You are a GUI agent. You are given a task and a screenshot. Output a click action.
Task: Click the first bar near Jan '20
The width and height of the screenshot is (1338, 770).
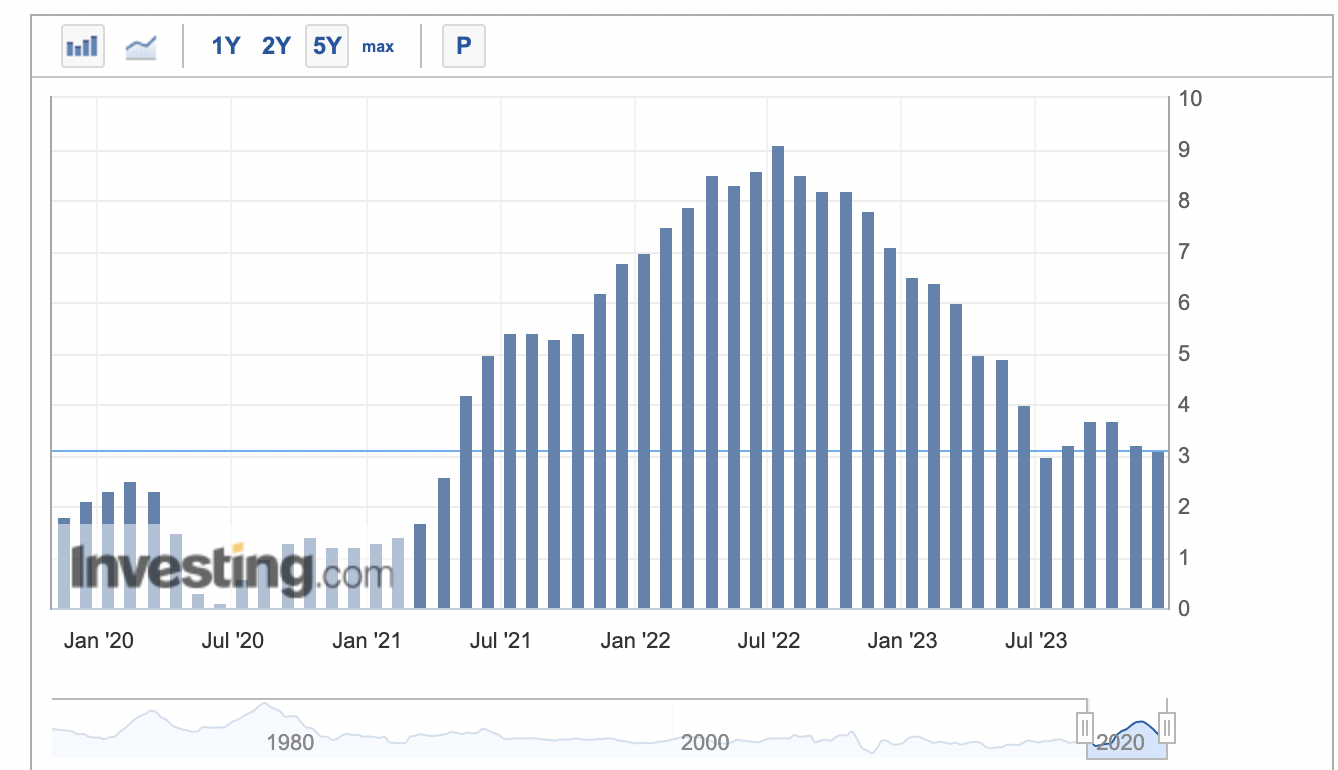[64, 563]
